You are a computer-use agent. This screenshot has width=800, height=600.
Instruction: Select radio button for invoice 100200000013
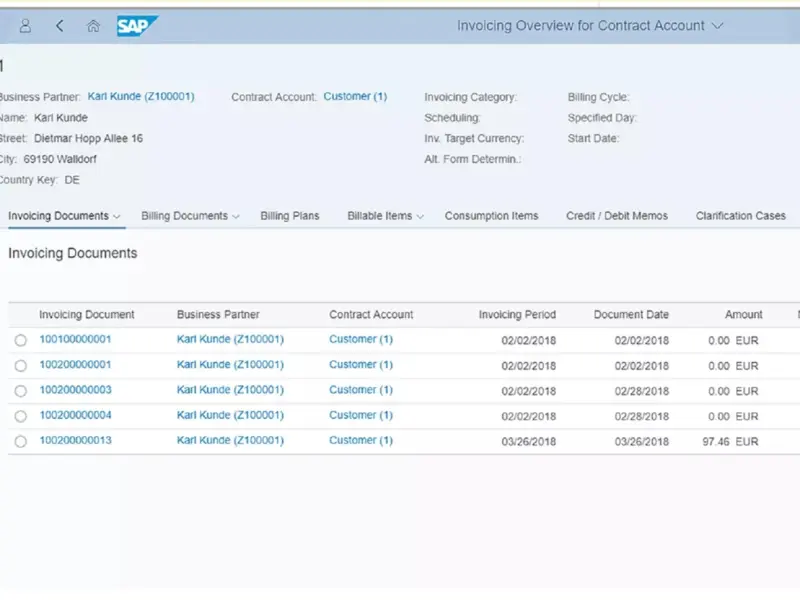coord(21,441)
